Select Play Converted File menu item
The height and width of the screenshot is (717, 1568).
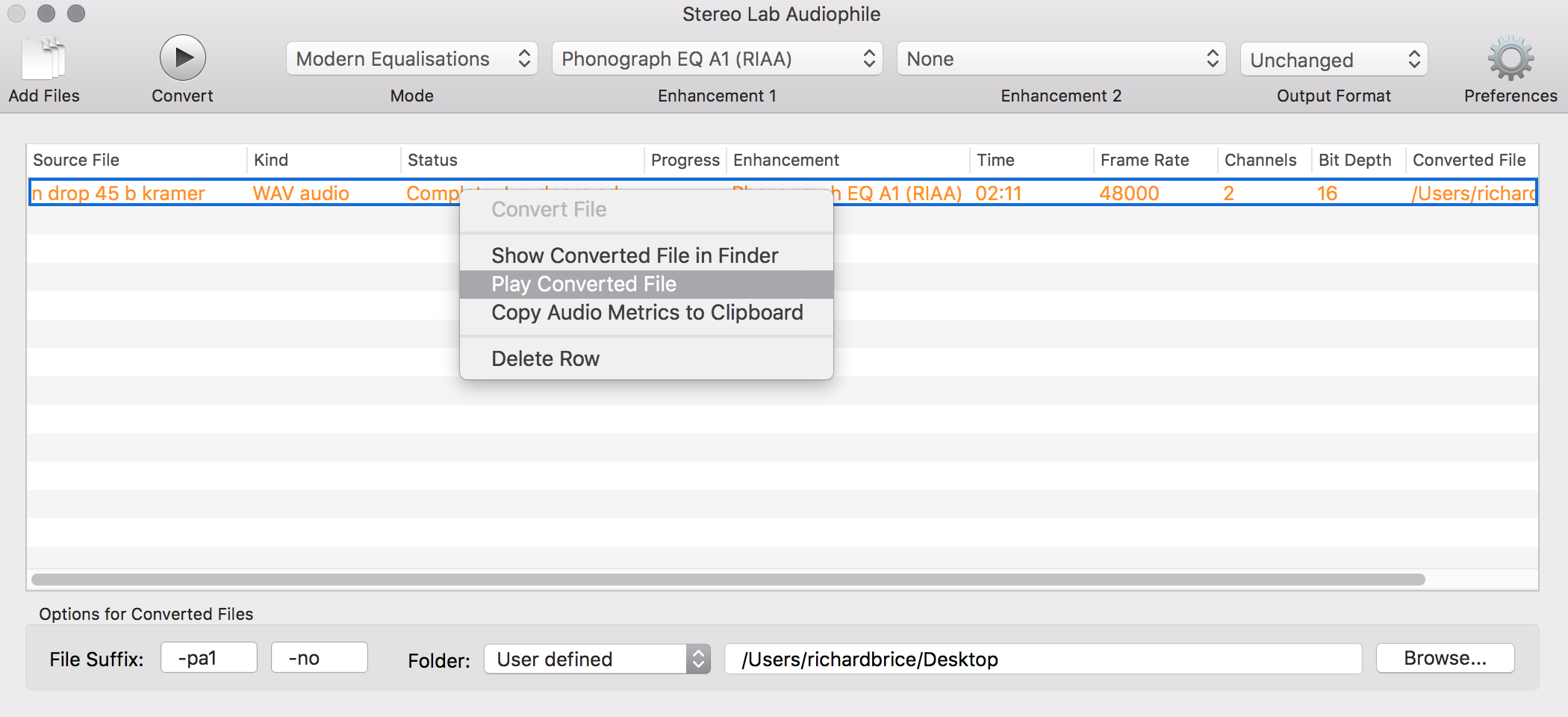pyautogui.click(x=647, y=284)
